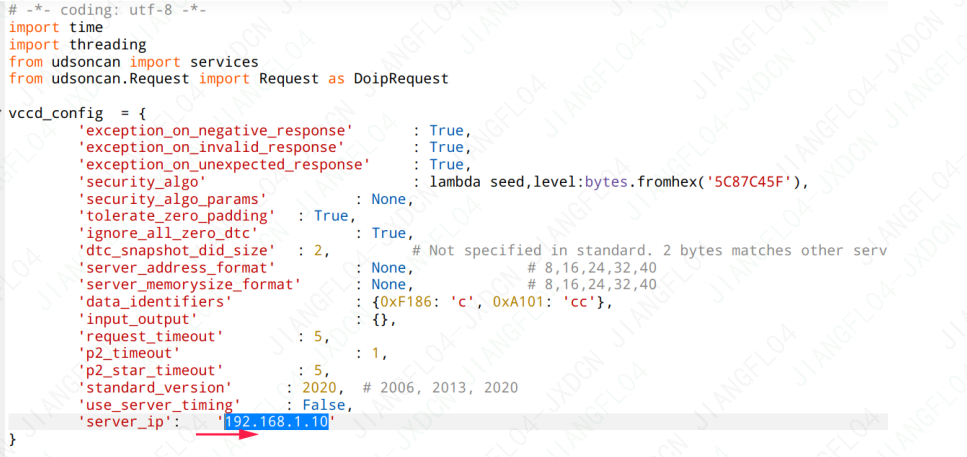Click the 'tolerate_zero_padding' key
The width and height of the screenshot is (967, 457).
point(176,216)
